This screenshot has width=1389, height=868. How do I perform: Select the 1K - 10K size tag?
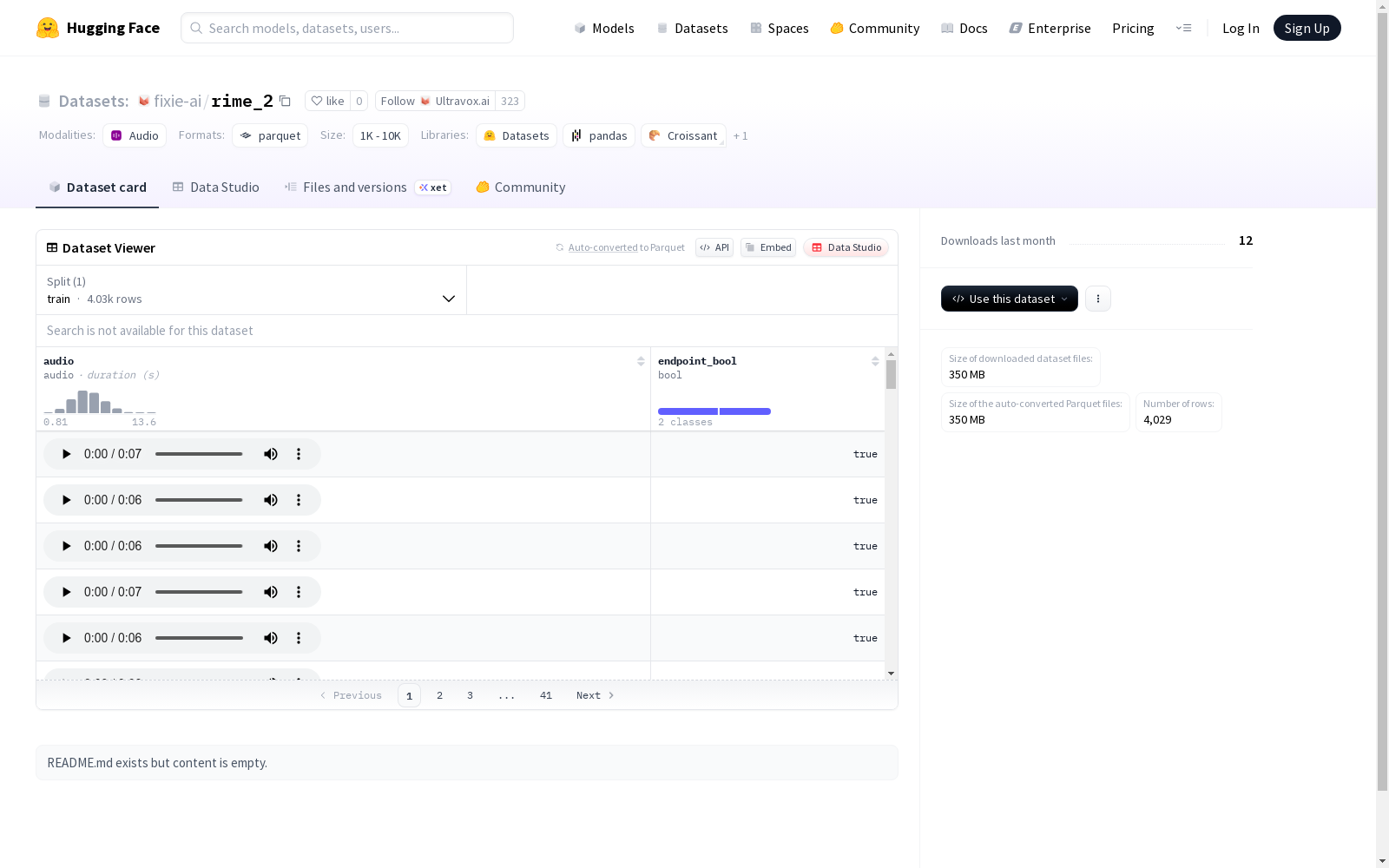[x=380, y=135]
